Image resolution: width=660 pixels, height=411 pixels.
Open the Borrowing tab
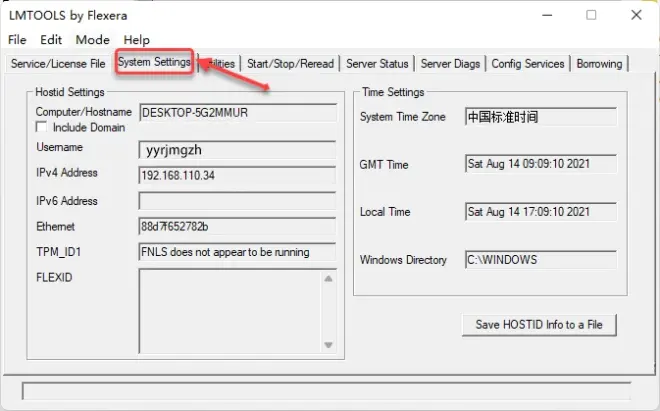coord(599,64)
